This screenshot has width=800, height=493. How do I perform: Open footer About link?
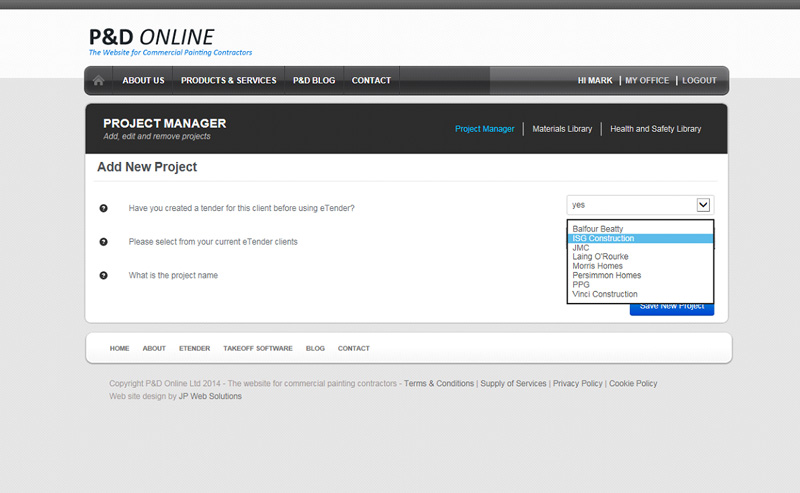pyautogui.click(x=154, y=348)
